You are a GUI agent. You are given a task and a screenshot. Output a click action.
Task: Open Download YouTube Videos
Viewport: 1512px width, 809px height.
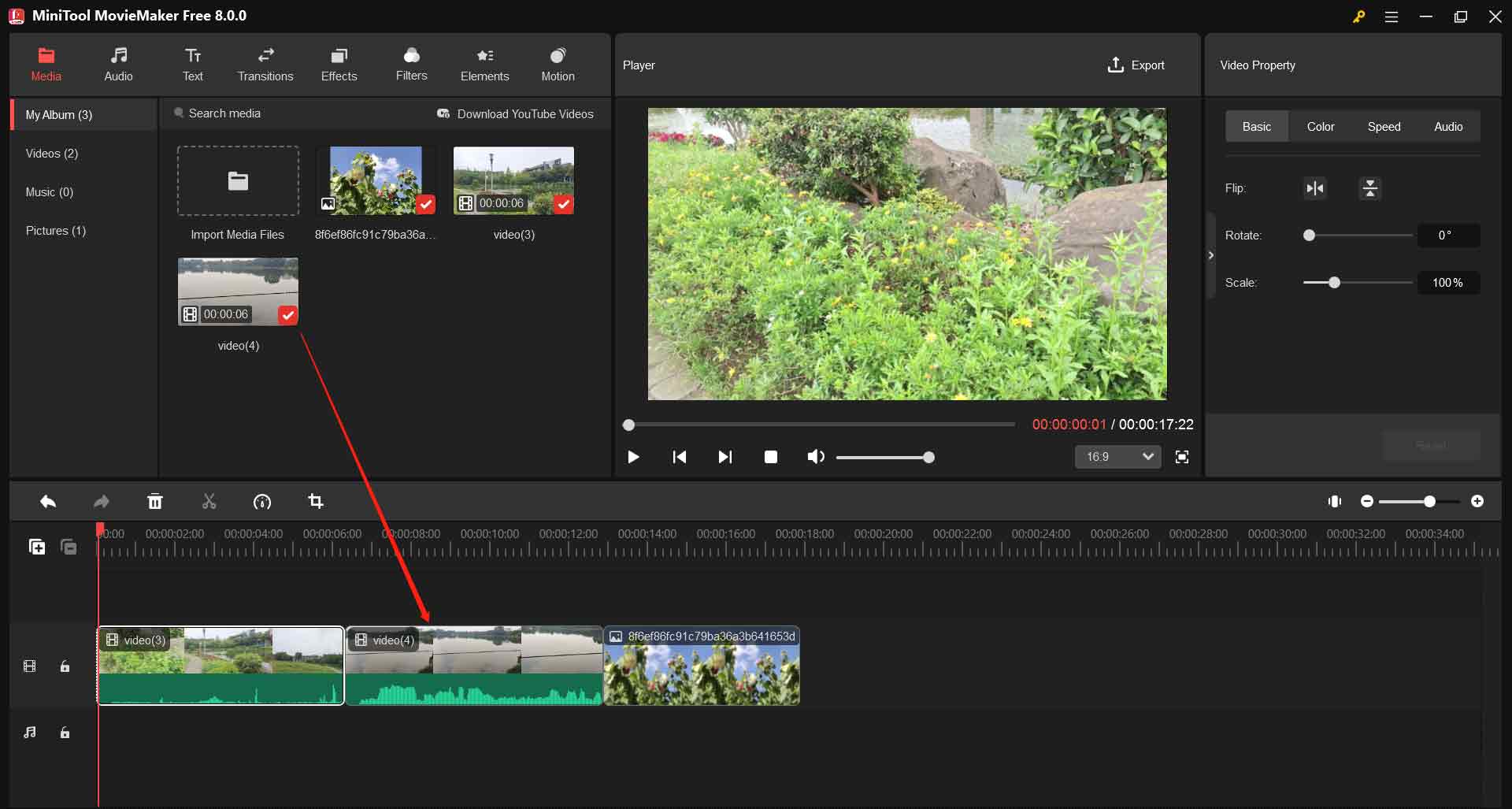(515, 113)
